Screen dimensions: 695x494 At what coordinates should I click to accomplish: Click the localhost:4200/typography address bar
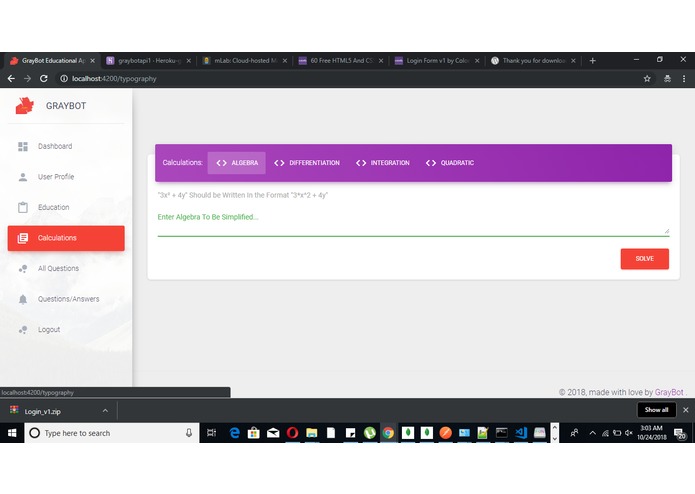click(x=114, y=79)
